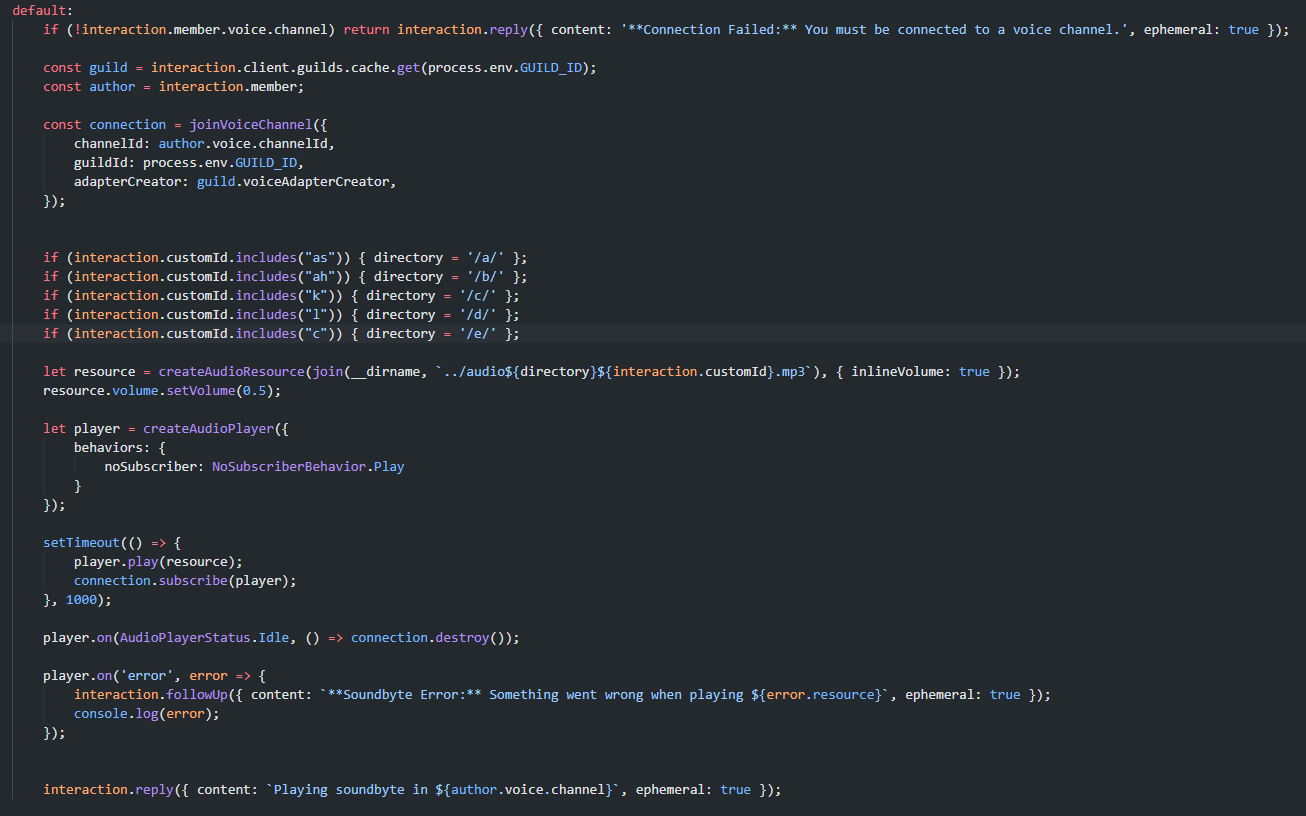
Task: Click the 'console.log(error);' line
Action: point(146,713)
